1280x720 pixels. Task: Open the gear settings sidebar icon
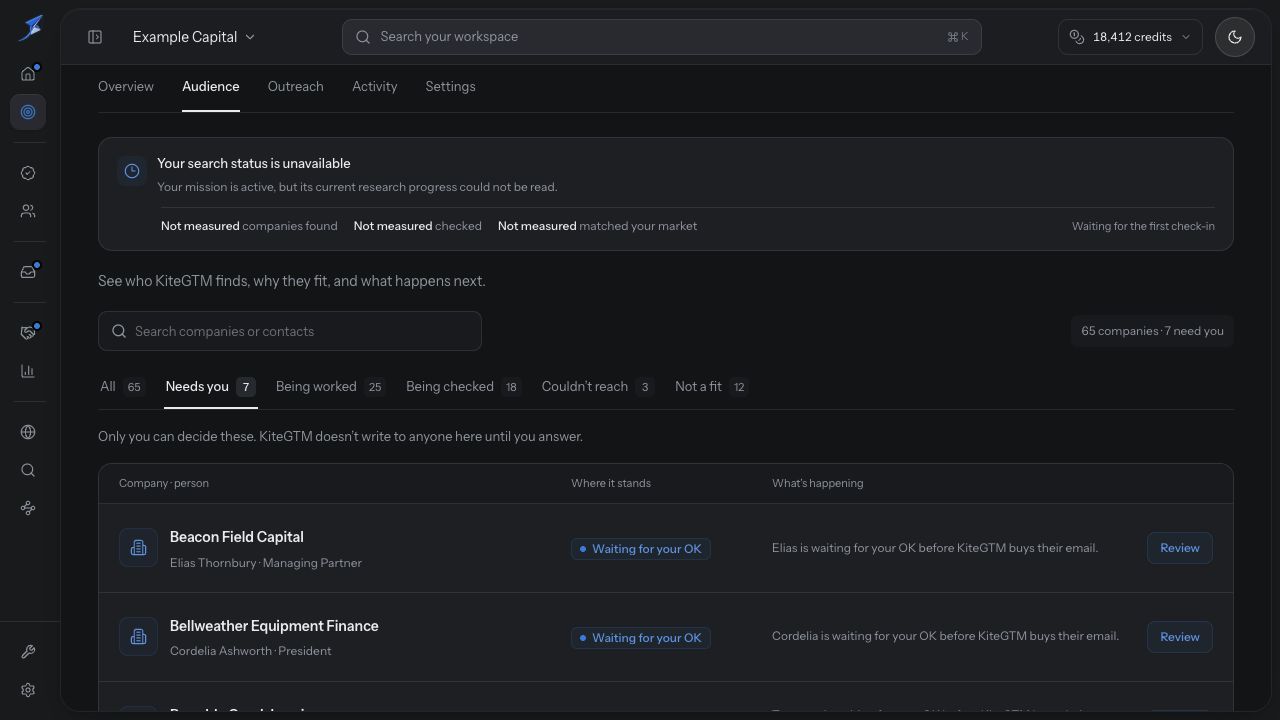click(x=28, y=690)
